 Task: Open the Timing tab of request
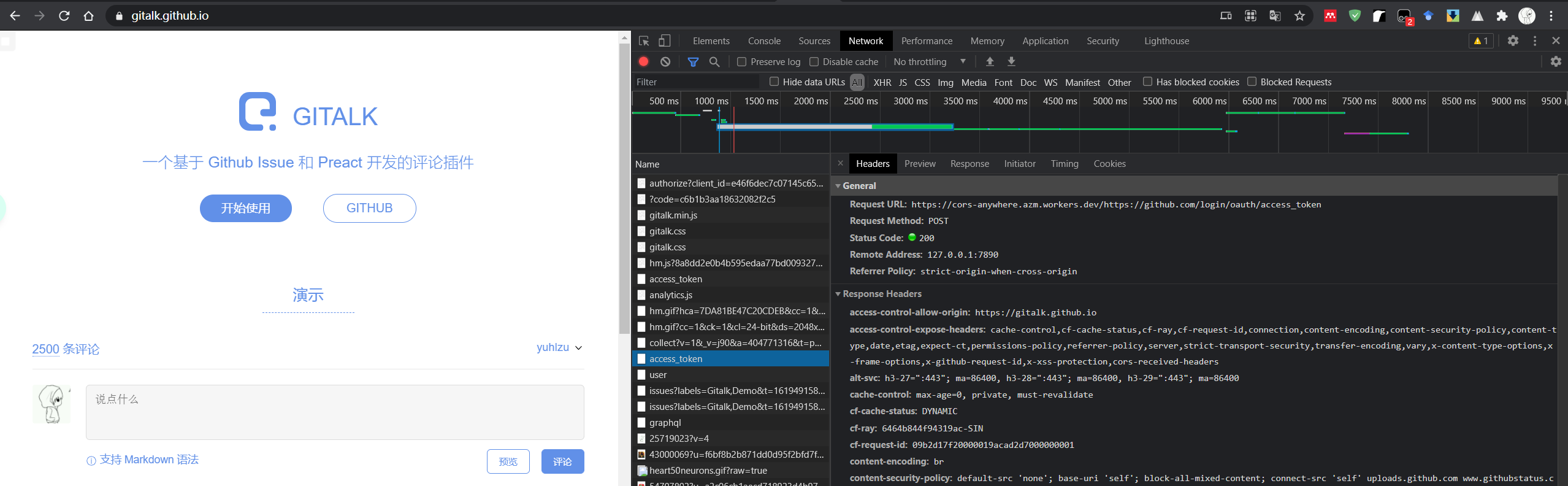click(1064, 164)
